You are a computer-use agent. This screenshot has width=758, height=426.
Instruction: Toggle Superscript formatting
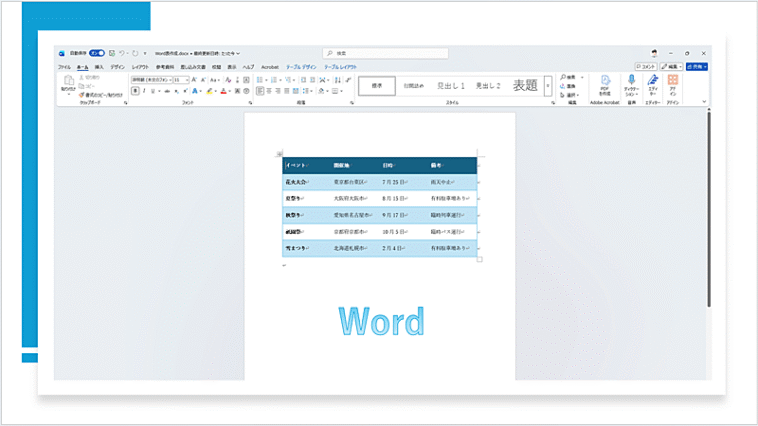pos(185,91)
